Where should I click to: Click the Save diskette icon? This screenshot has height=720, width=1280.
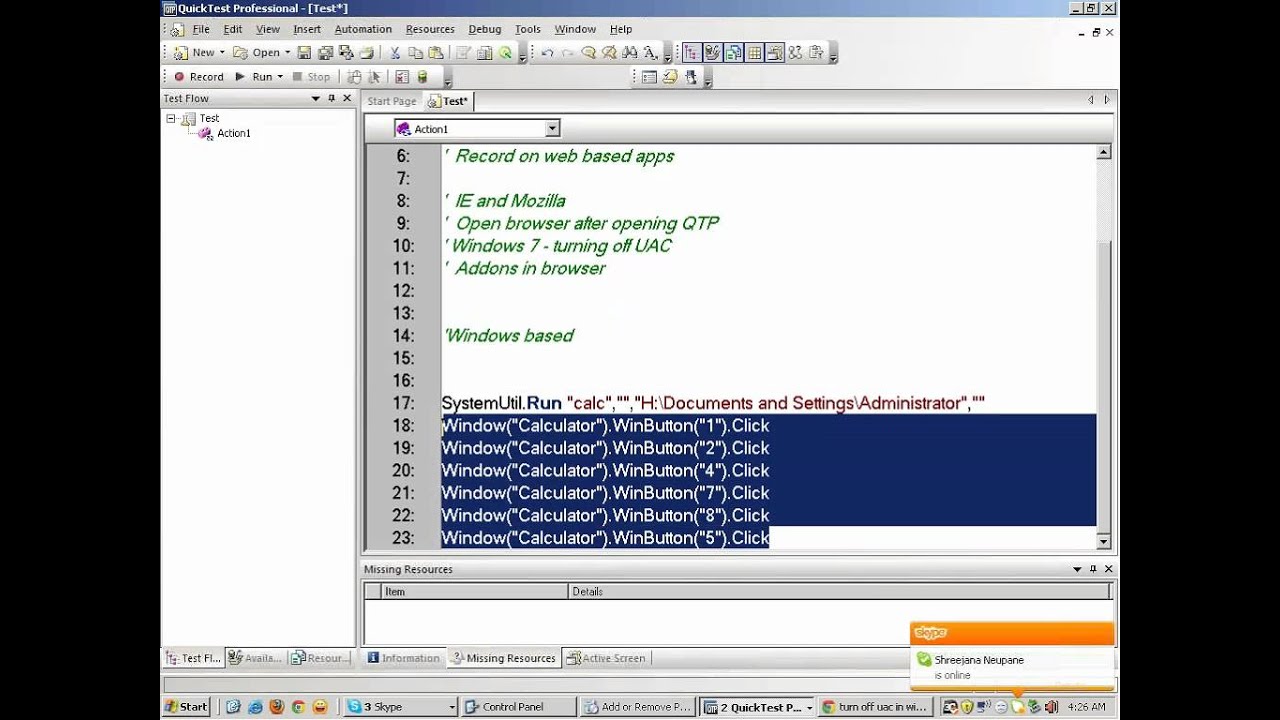303,52
